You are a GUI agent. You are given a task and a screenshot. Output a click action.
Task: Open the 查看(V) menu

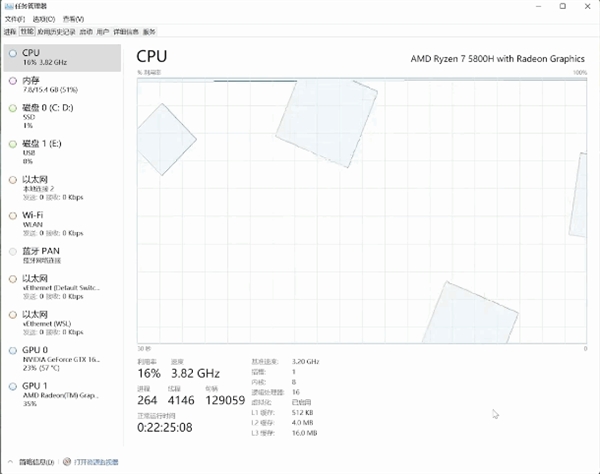(73, 19)
